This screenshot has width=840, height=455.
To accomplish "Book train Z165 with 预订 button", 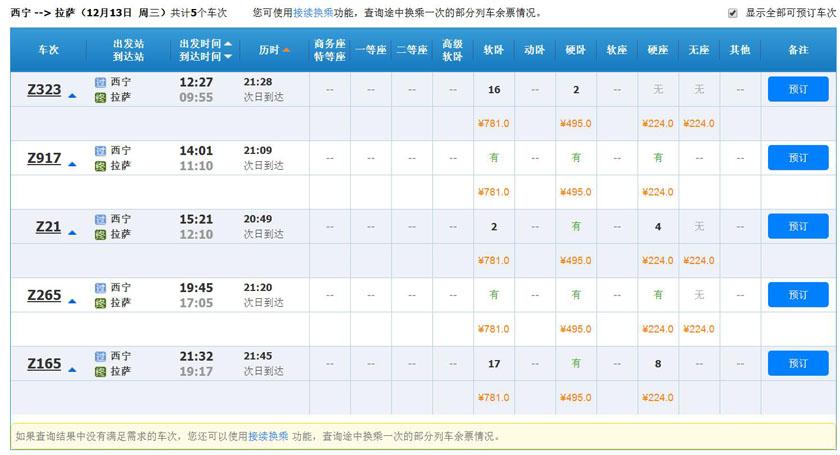I will tap(798, 363).
